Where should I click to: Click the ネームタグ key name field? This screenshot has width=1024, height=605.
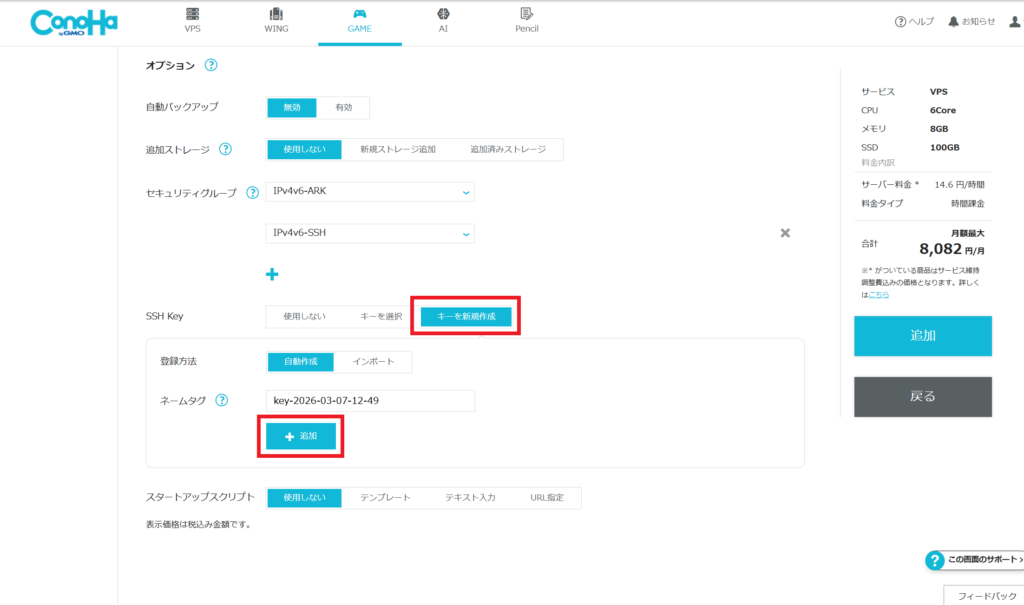click(x=370, y=401)
